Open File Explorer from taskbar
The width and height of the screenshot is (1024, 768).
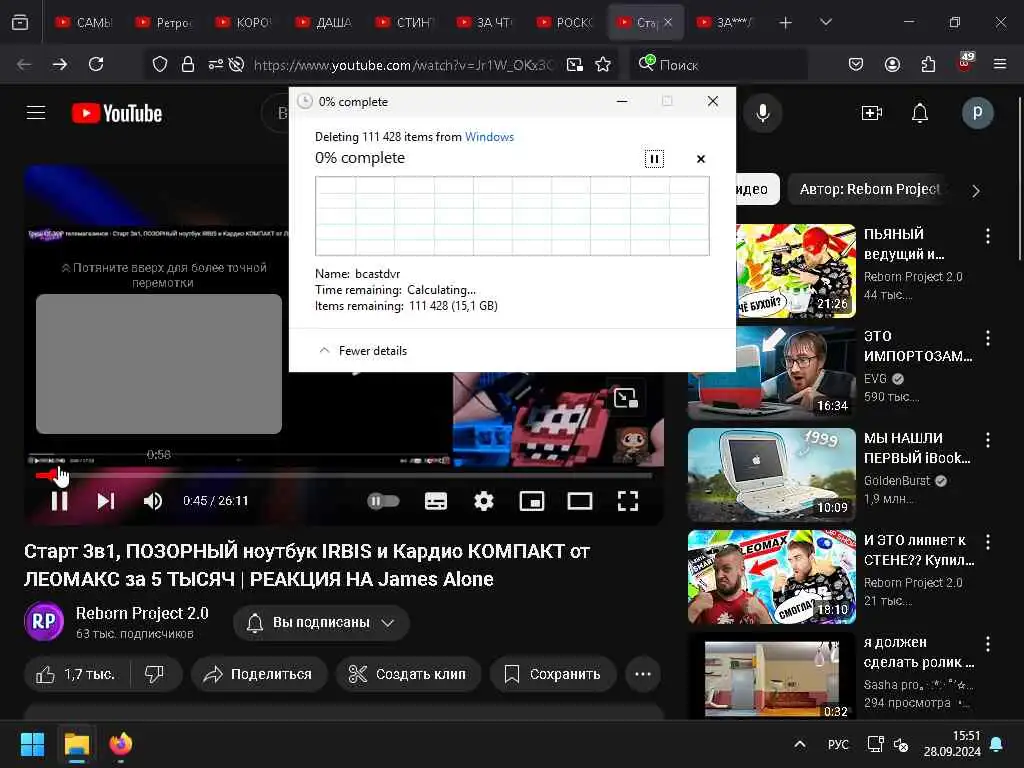click(76, 744)
